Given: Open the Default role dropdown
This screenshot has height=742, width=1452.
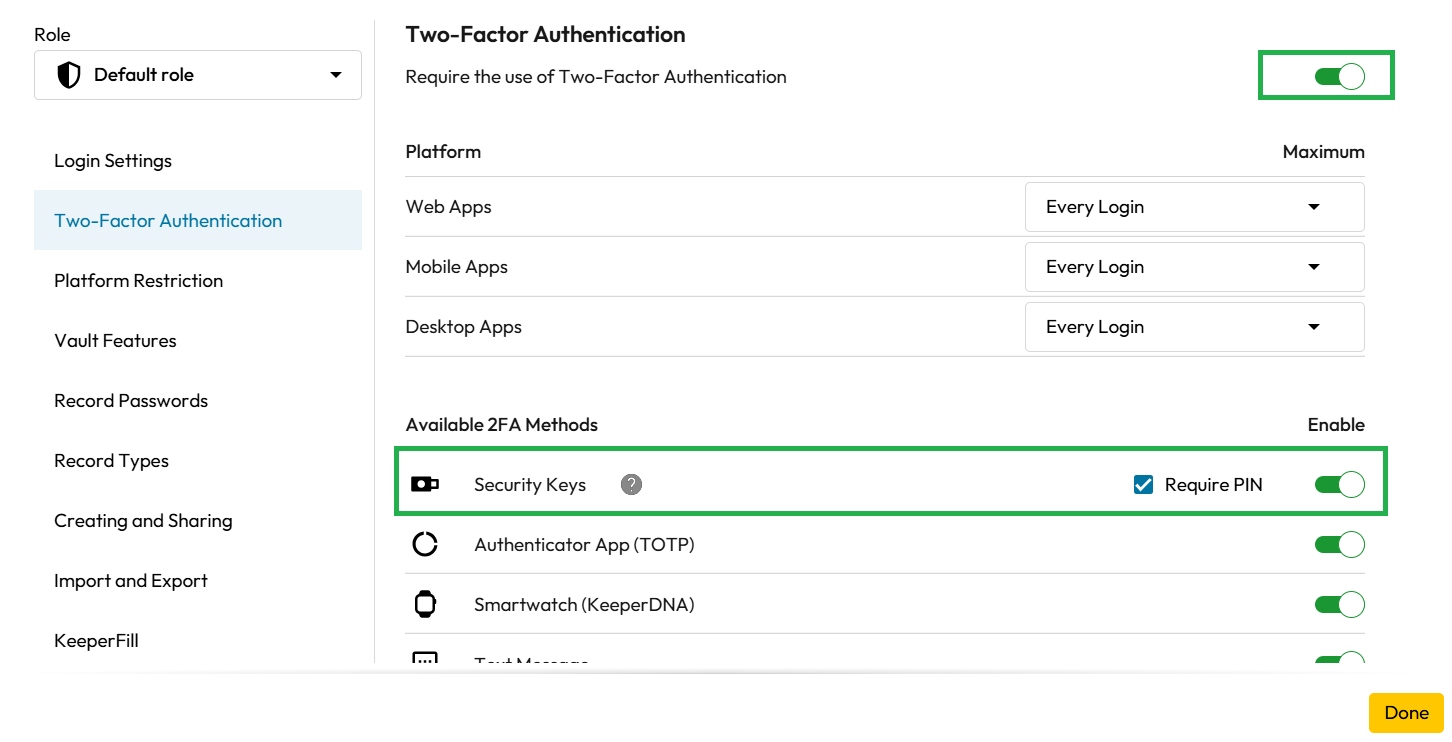Looking at the screenshot, I should pos(198,75).
